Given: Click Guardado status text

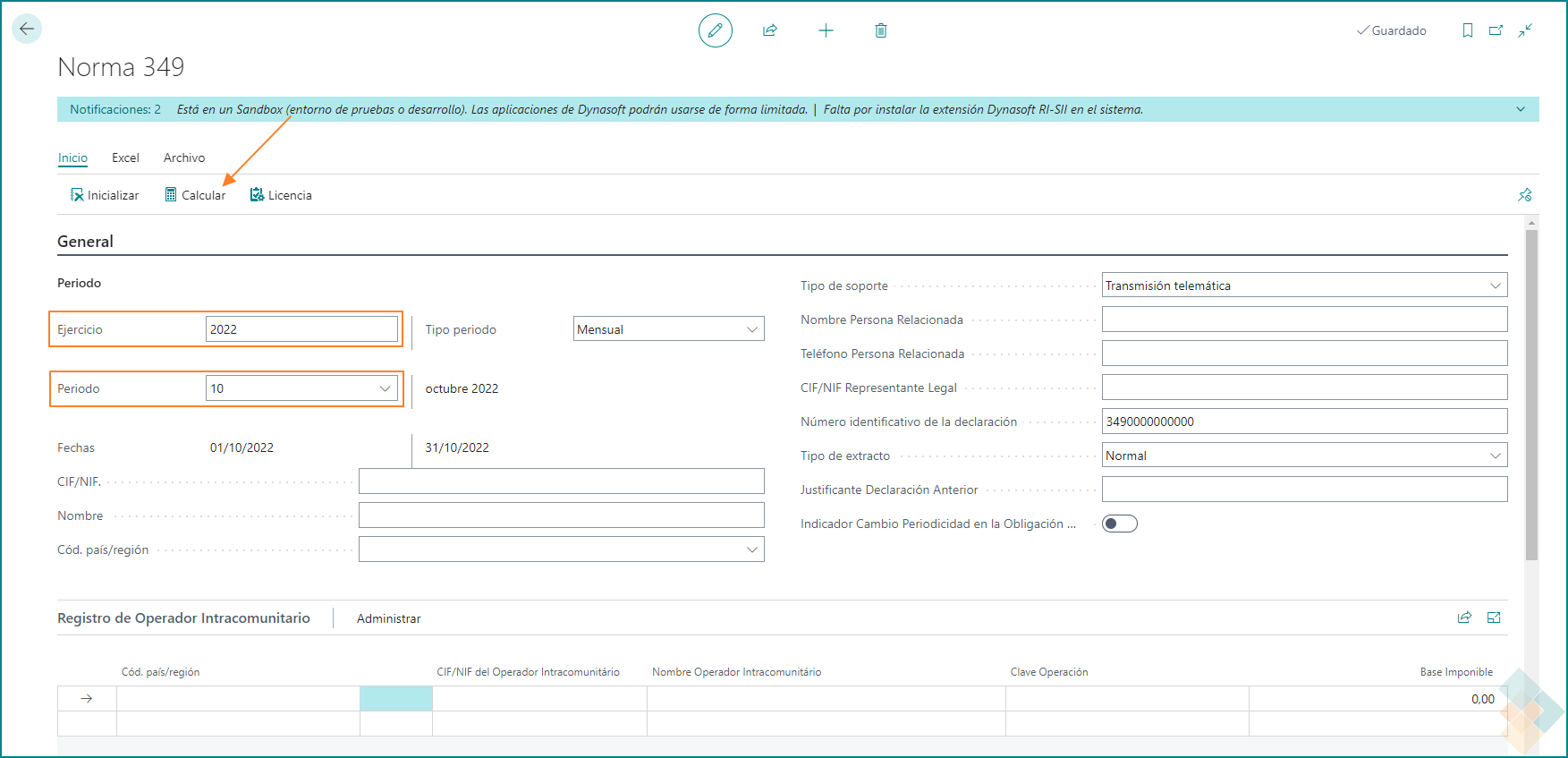Looking at the screenshot, I should pyautogui.click(x=1399, y=30).
